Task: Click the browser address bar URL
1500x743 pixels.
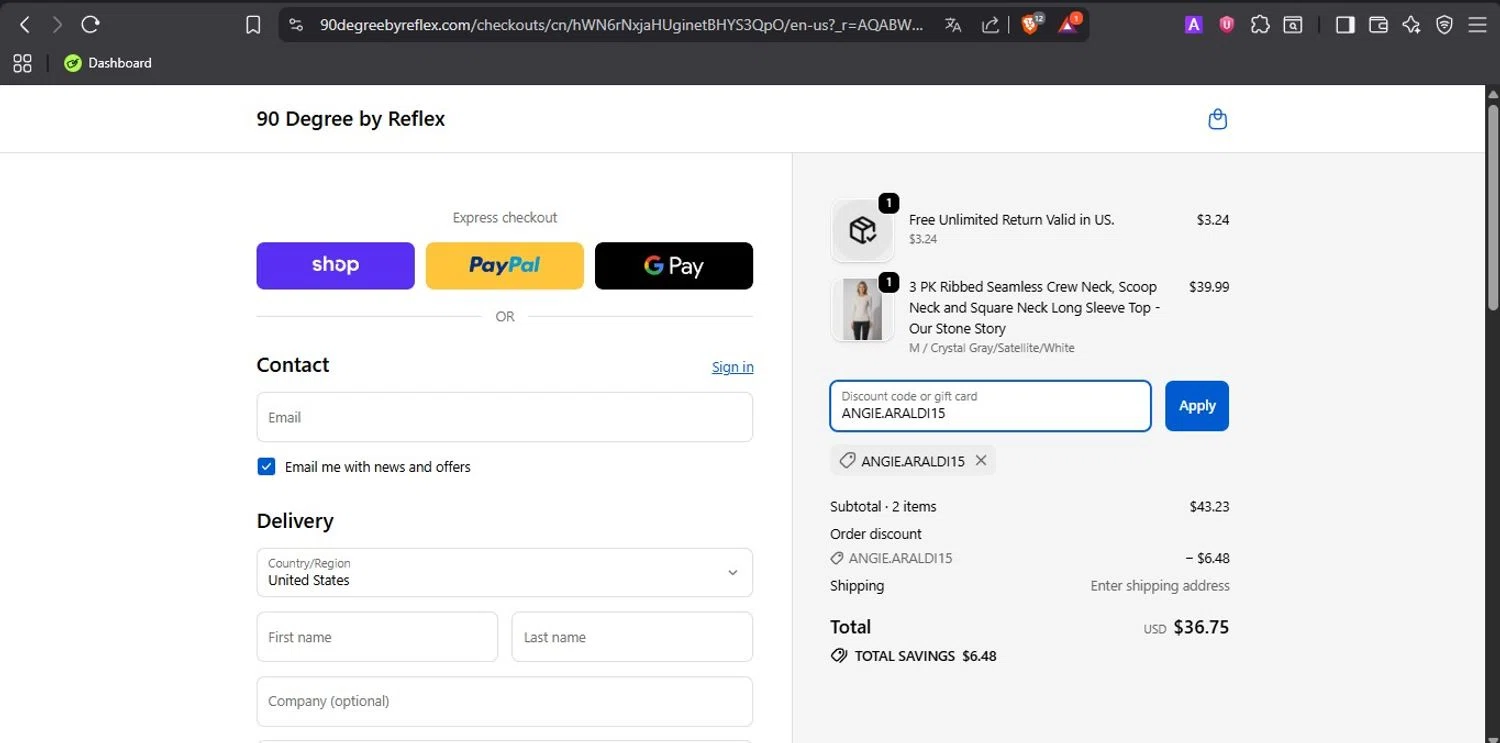Action: tap(621, 25)
